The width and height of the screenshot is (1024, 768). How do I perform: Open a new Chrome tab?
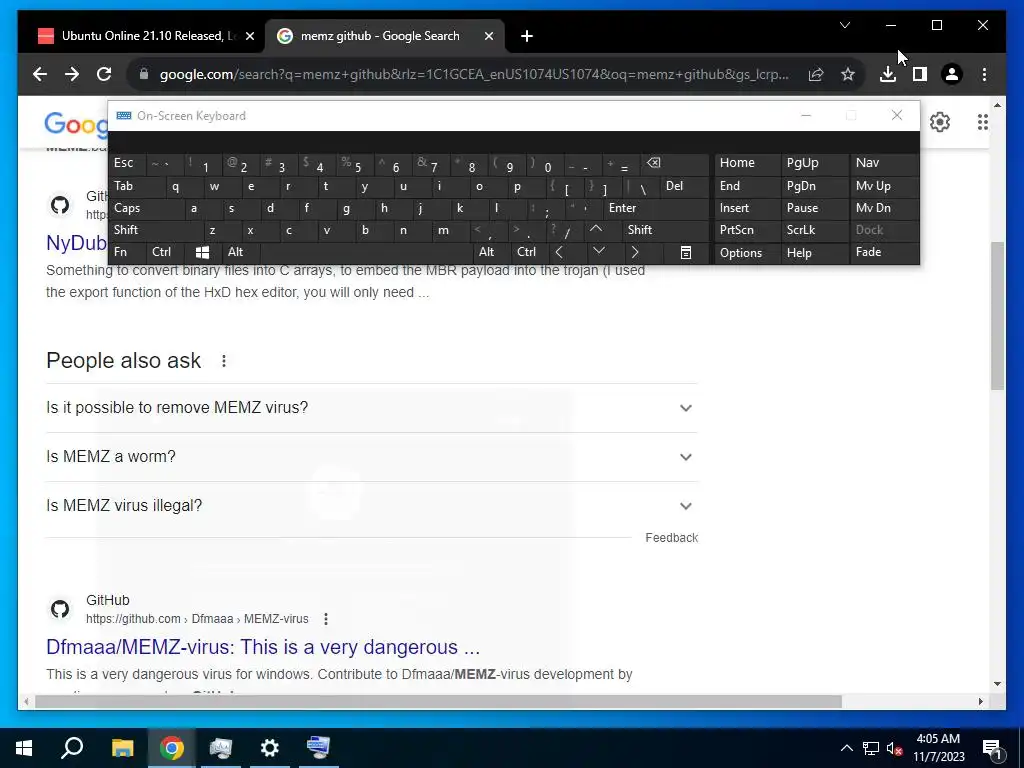click(527, 37)
